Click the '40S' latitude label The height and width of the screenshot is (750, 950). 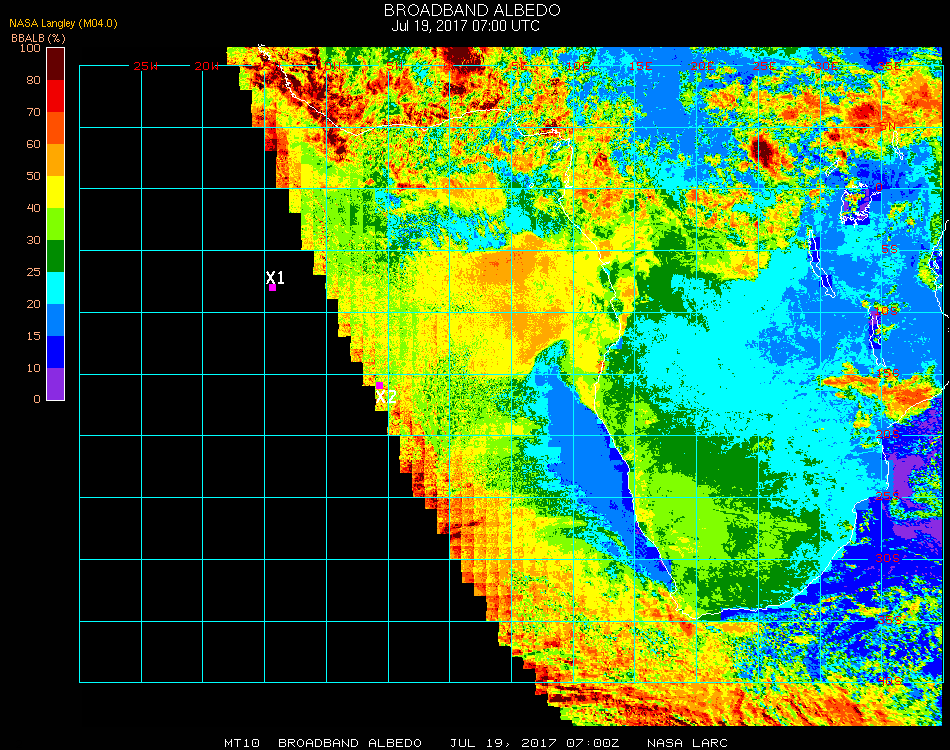click(x=890, y=682)
